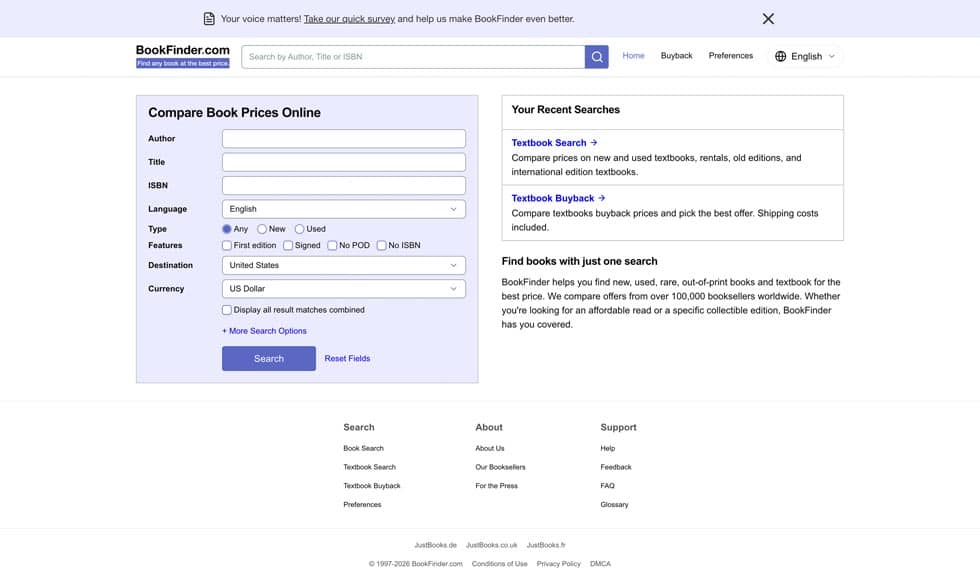Open For the Press footer link
Image resolution: width=980 pixels, height=570 pixels.
(496, 486)
